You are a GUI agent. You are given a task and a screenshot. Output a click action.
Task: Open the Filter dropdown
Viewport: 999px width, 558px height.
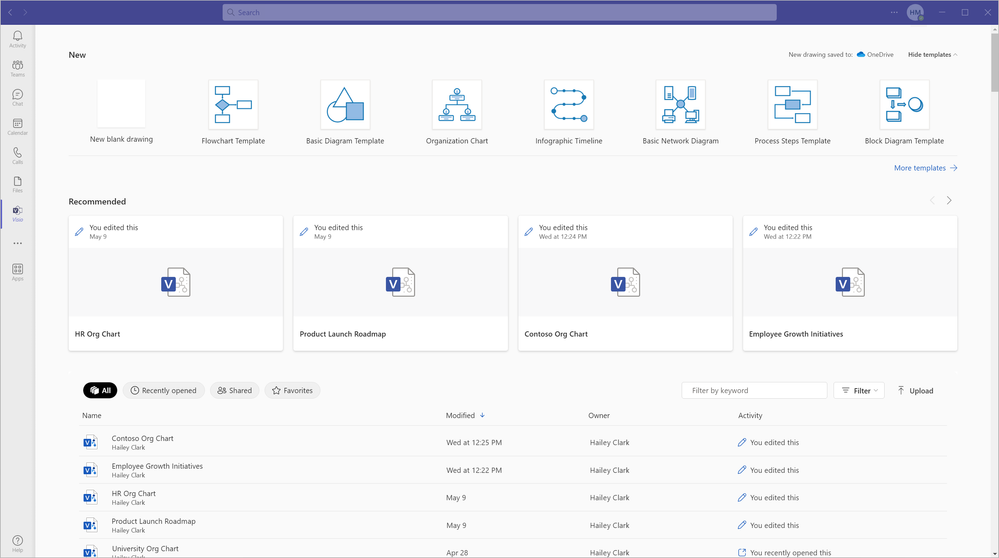tap(859, 390)
